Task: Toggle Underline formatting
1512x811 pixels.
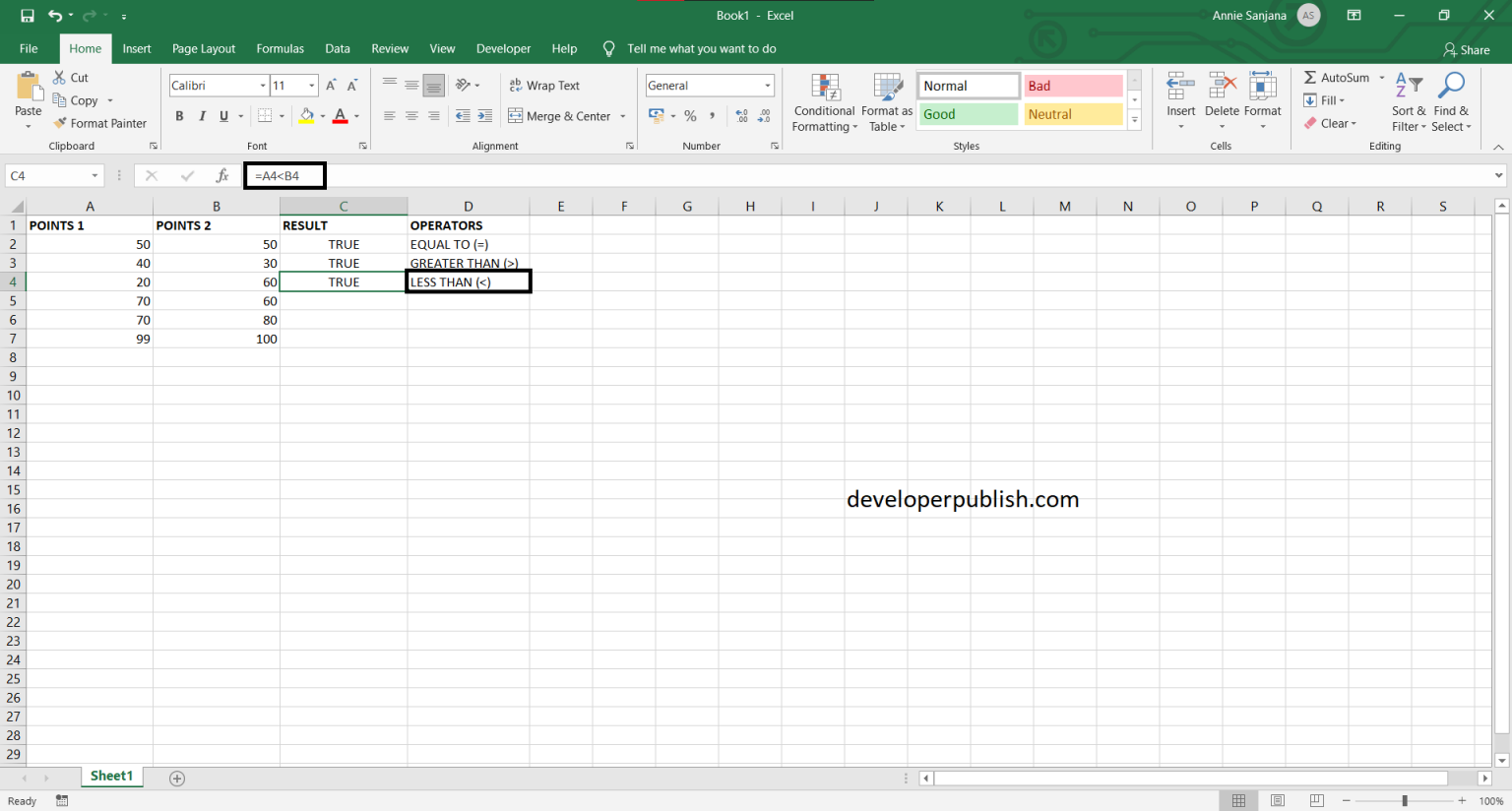Action: click(x=223, y=116)
